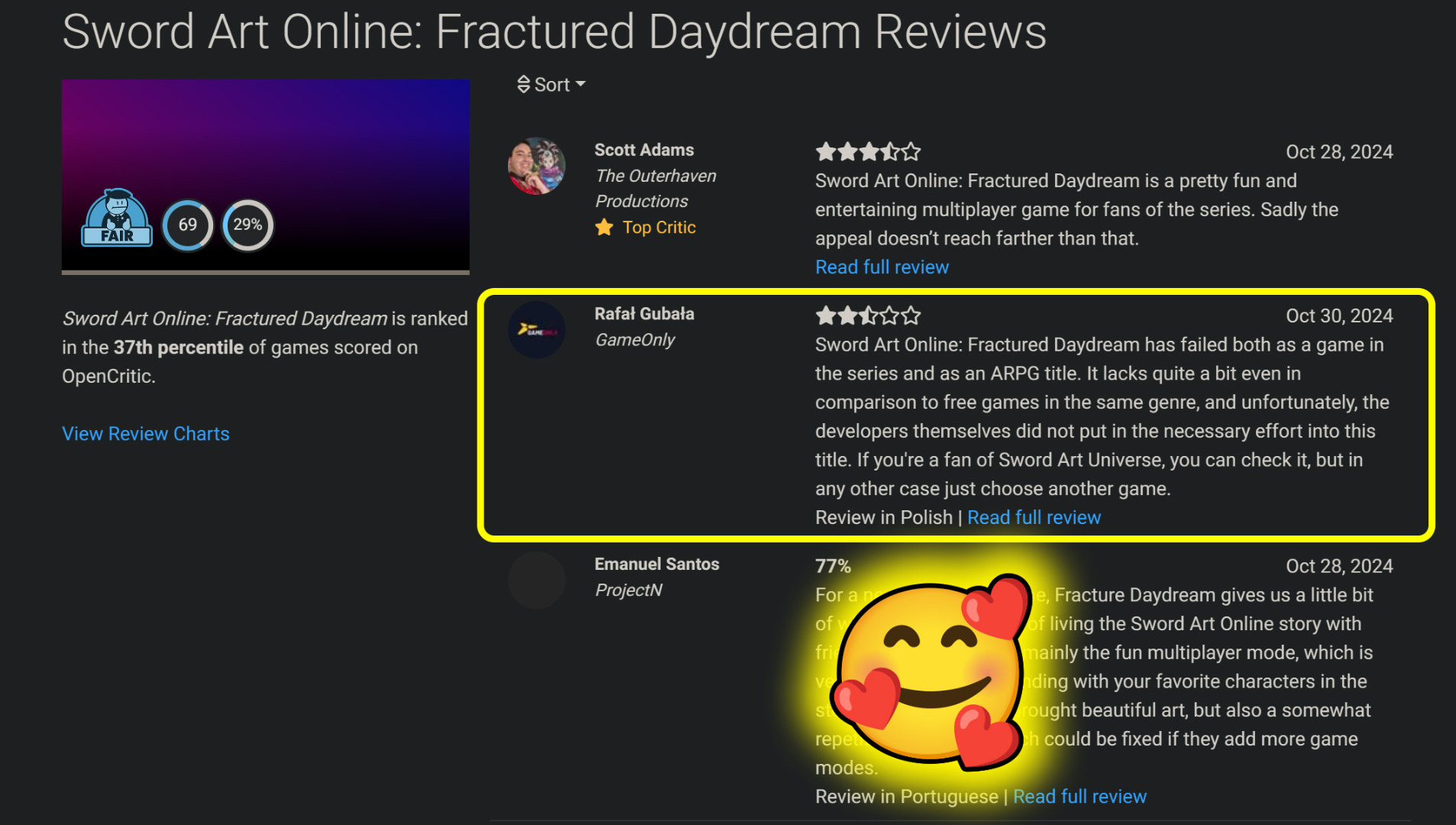Open Scott Adams avatar picture
Viewport: 1456px width, 825px height.
click(x=537, y=166)
